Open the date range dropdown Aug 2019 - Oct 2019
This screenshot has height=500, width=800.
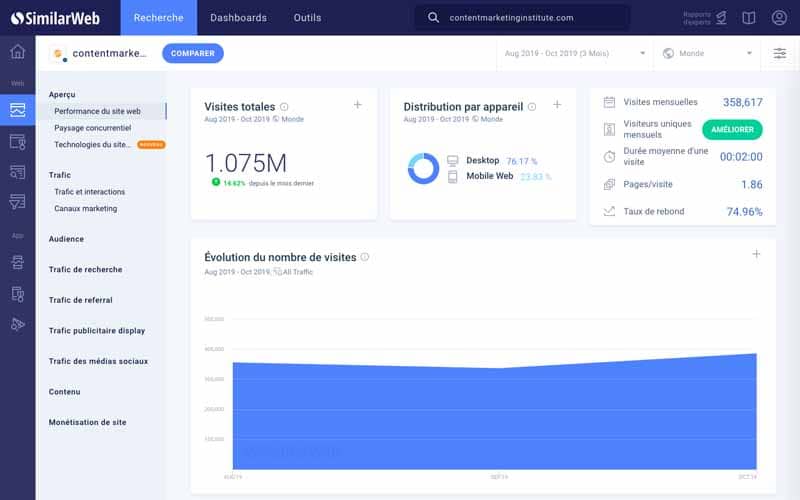point(574,53)
